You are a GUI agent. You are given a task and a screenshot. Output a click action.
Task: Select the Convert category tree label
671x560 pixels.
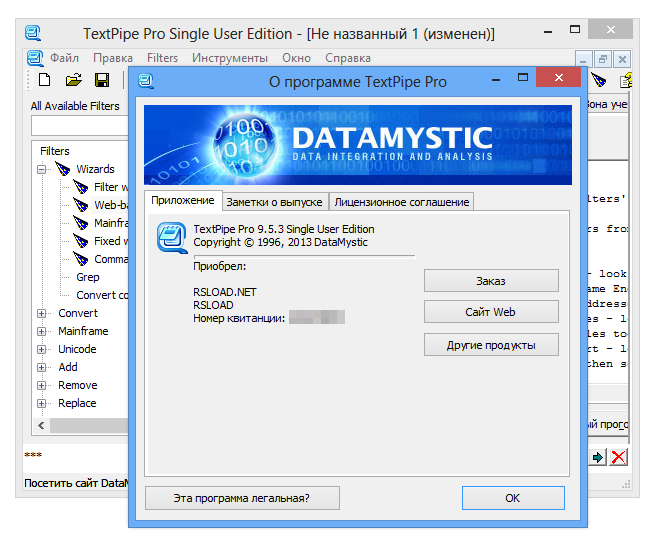[78, 313]
